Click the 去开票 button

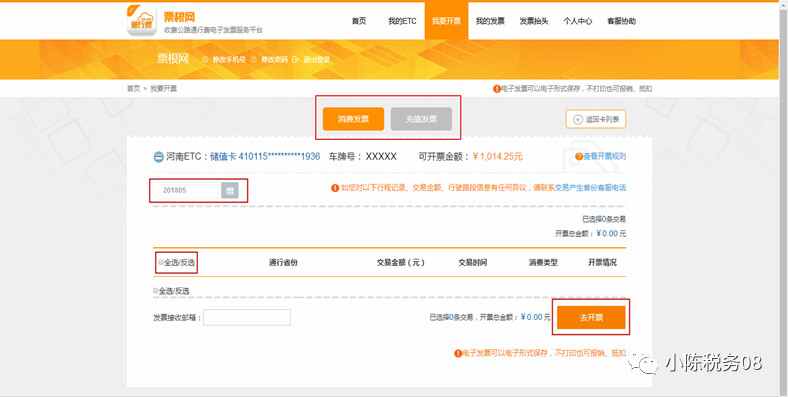click(591, 318)
